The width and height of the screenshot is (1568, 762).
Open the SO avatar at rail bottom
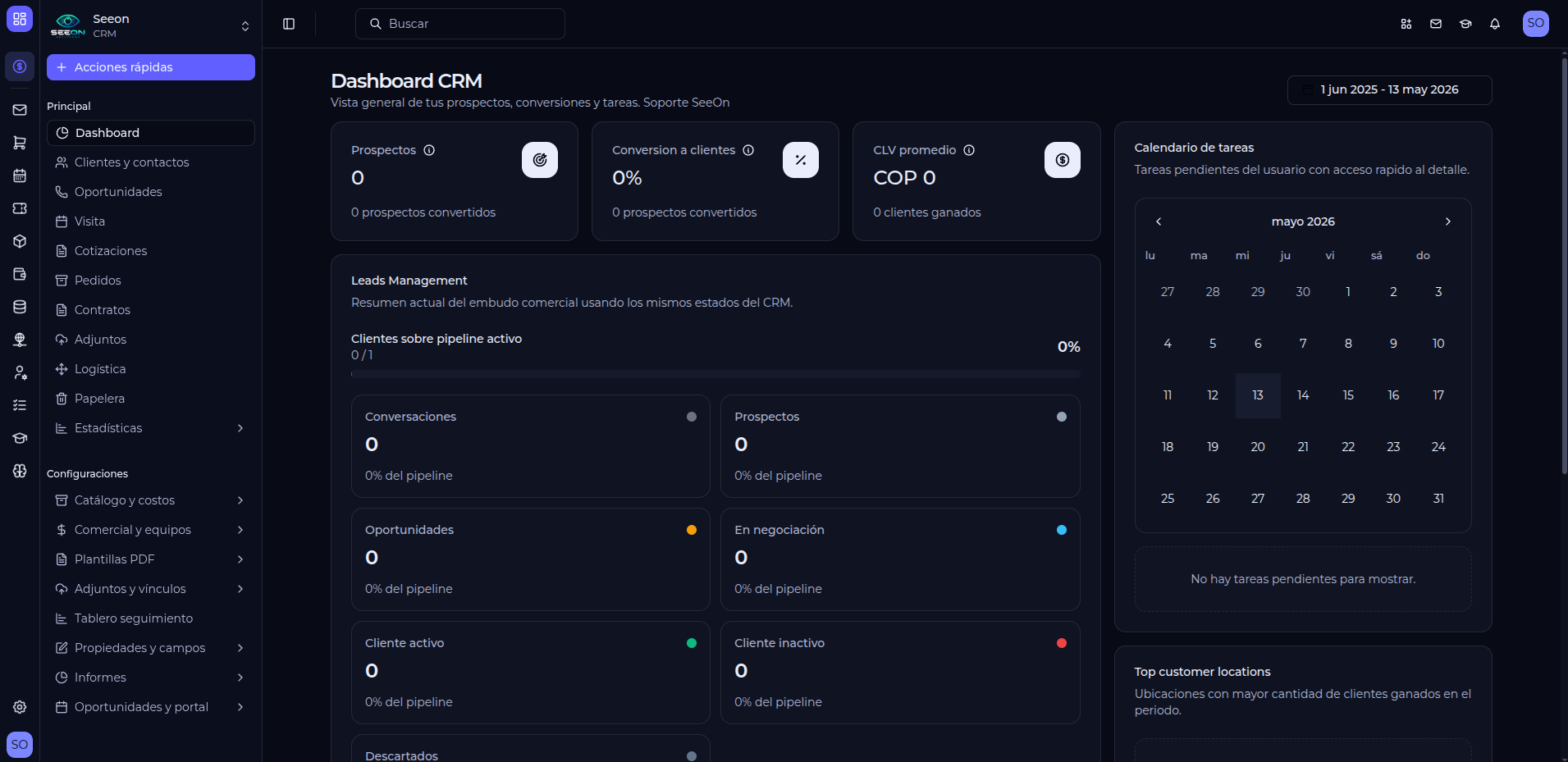click(x=20, y=745)
